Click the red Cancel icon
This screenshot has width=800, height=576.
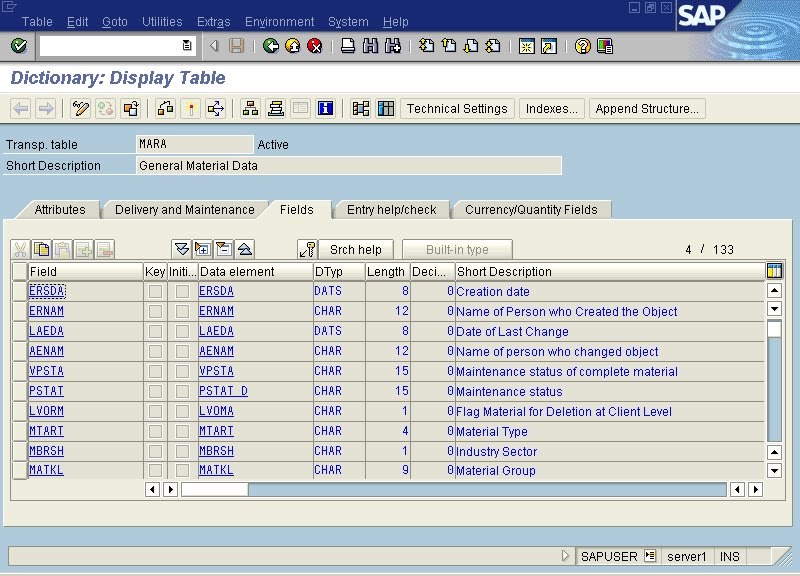coord(315,46)
